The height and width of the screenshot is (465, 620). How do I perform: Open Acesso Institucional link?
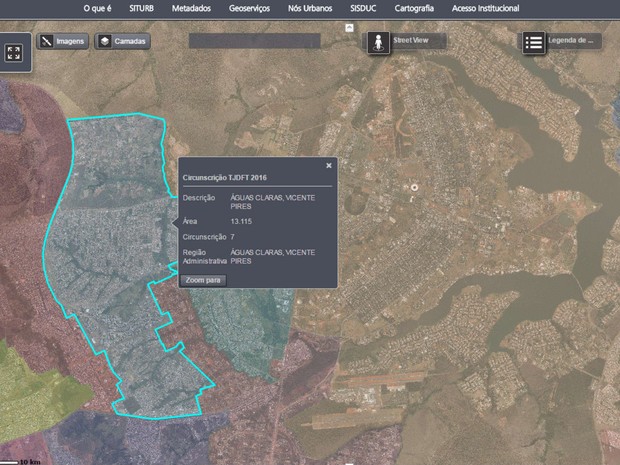(485, 7)
